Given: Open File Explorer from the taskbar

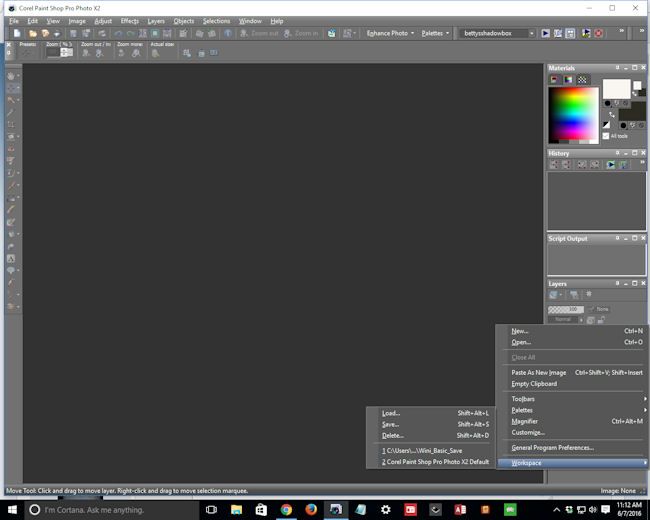Looking at the screenshot, I should tap(236, 509).
